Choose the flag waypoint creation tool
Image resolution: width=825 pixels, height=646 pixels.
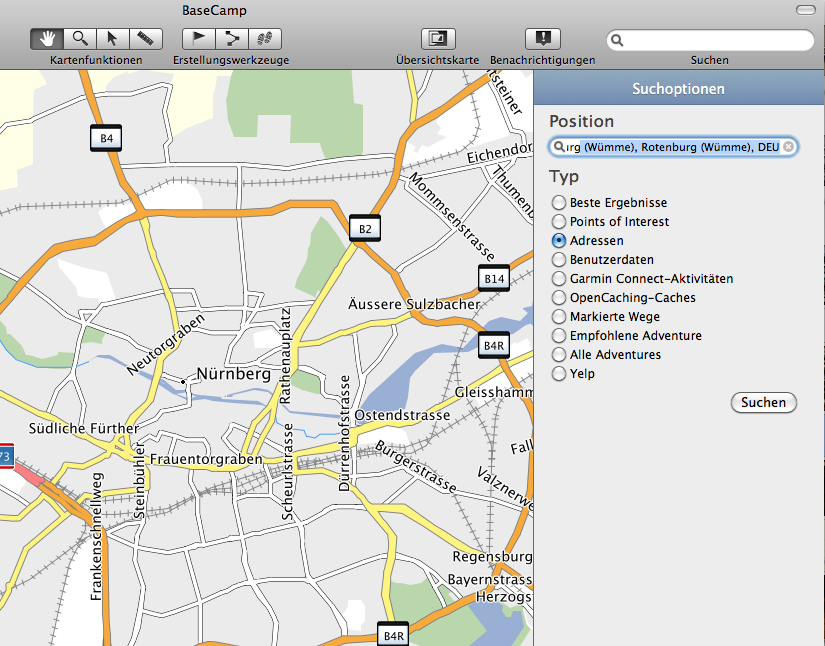point(198,39)
